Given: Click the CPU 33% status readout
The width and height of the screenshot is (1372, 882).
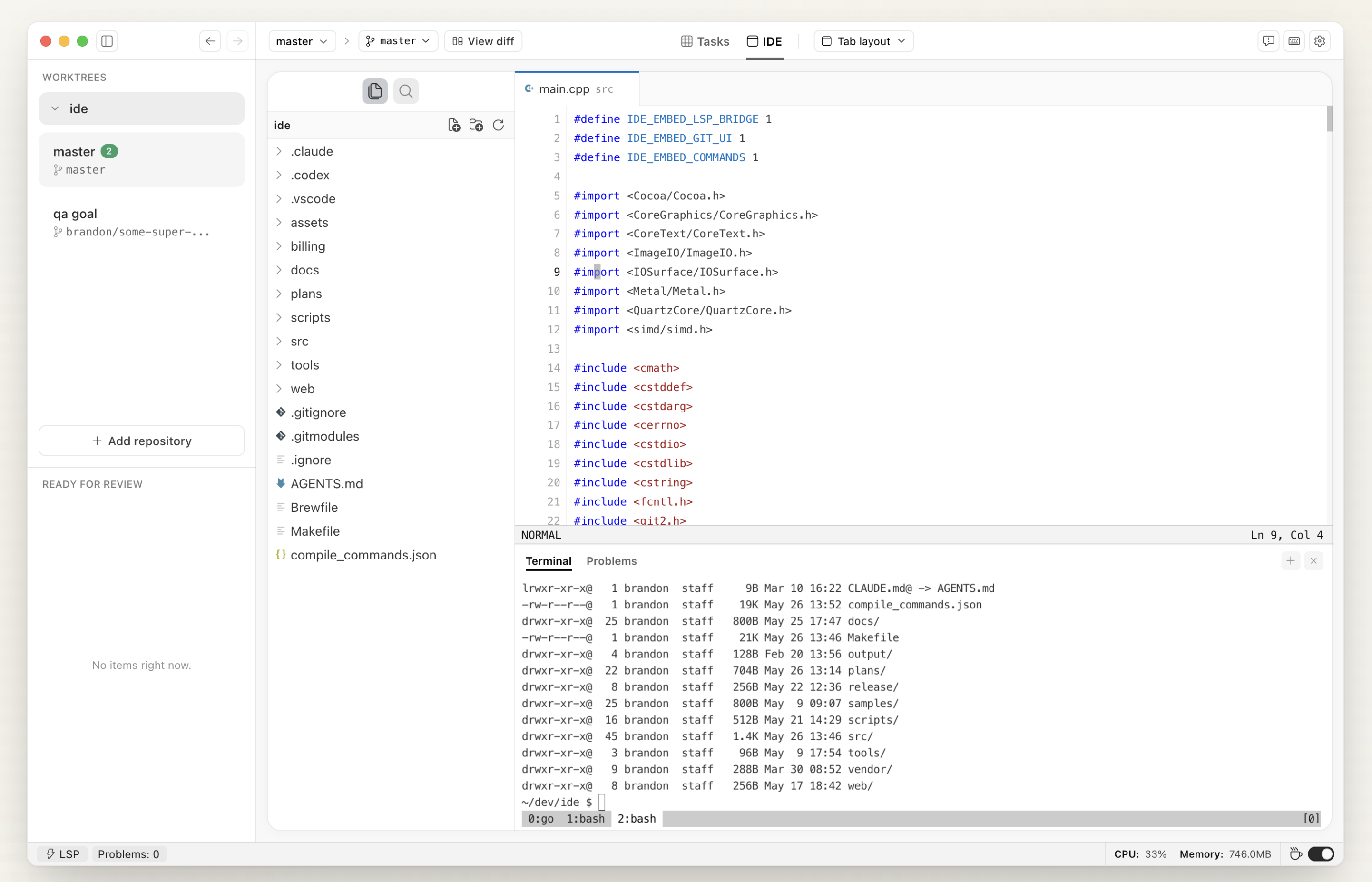Looking at the screenshot, I should pos(1140,854).
